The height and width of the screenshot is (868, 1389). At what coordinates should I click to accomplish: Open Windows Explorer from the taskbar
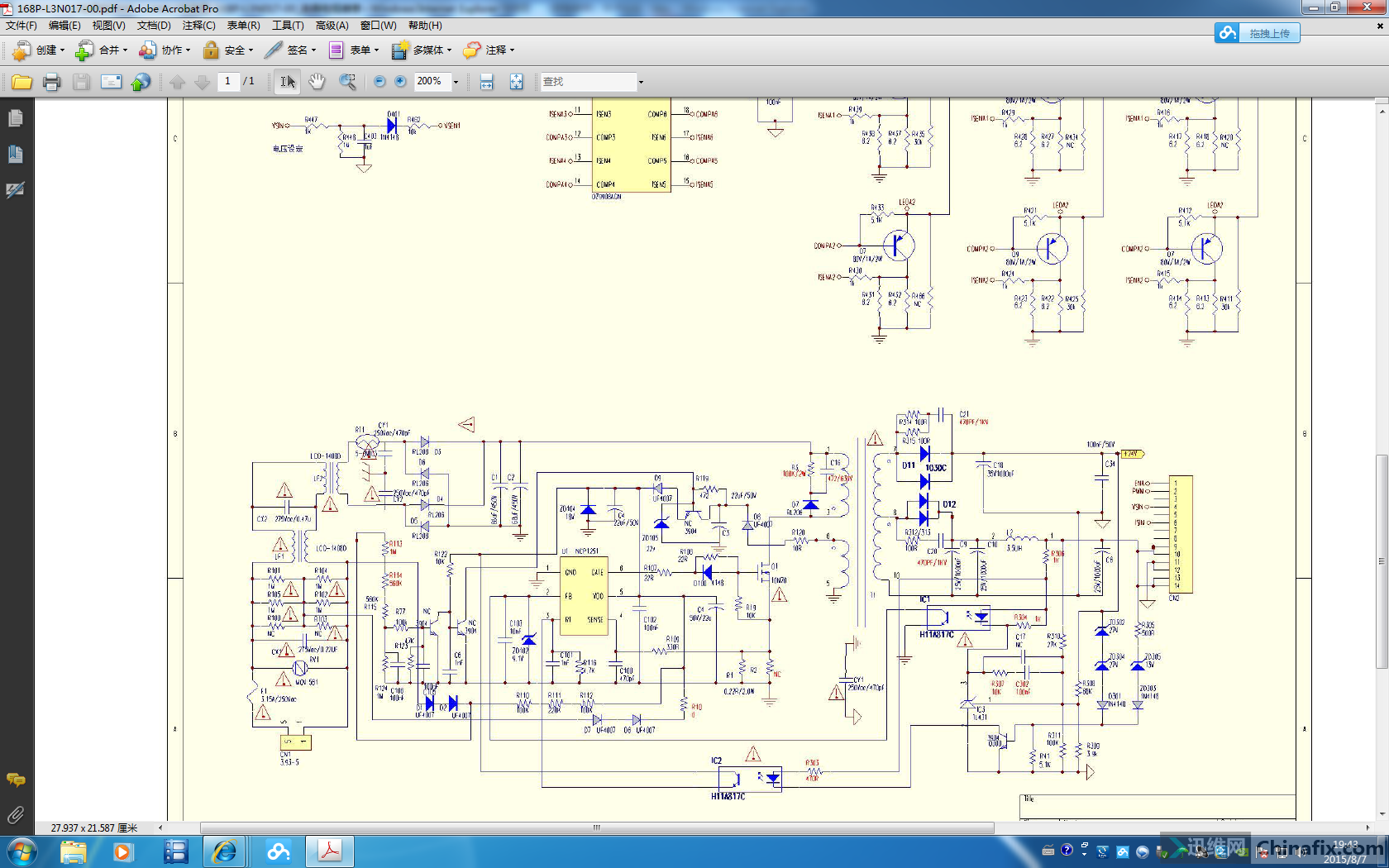[x=74, y=851]
